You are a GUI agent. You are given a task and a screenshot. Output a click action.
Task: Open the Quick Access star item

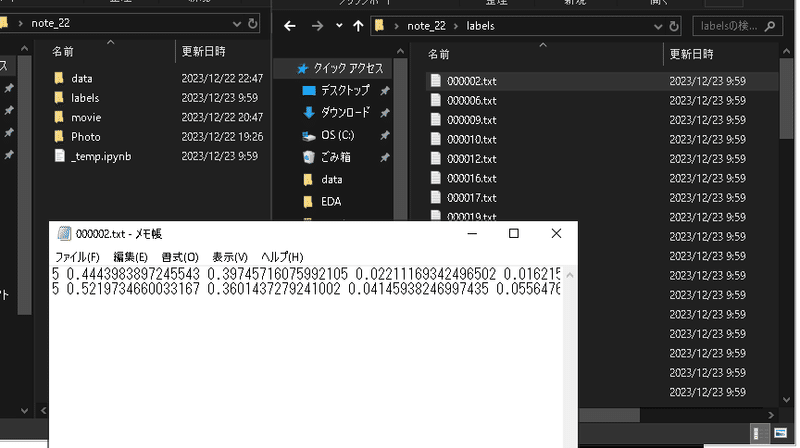pos(339,68)
